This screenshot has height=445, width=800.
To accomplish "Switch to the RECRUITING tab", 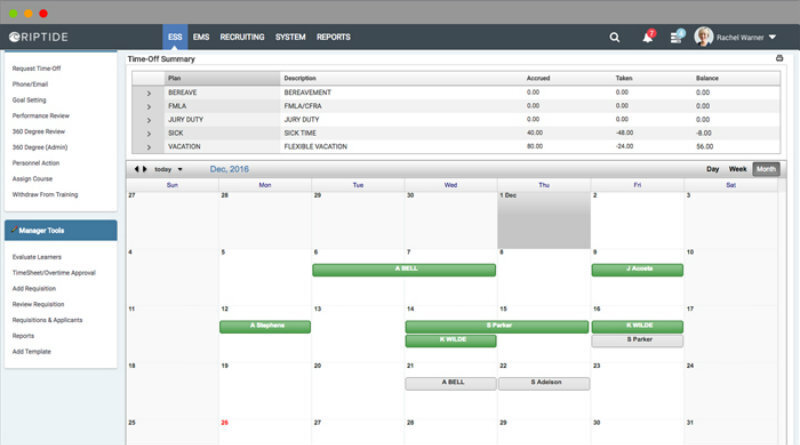I will [242, 37].
